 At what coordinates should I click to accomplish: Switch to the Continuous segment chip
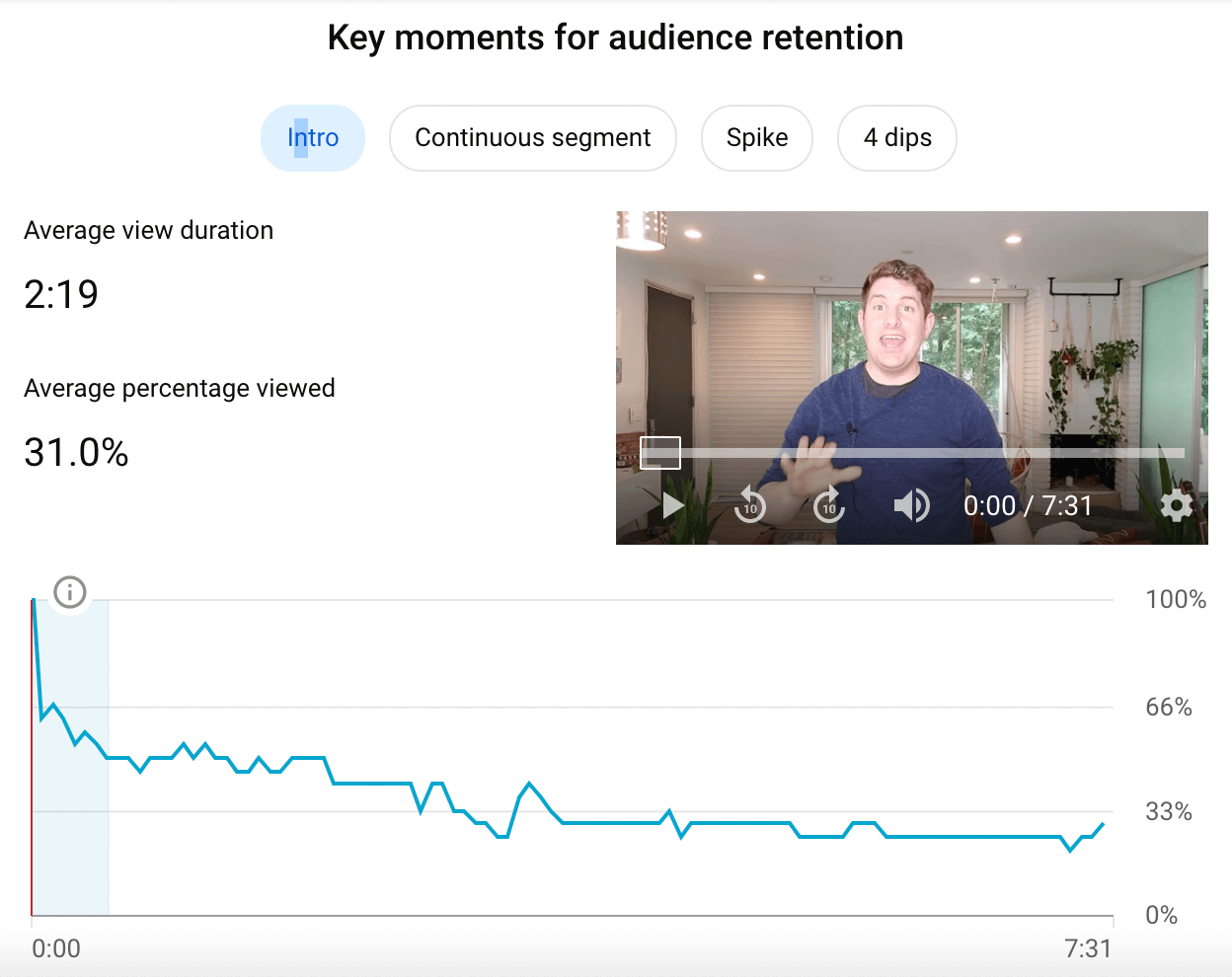point(533,138)
